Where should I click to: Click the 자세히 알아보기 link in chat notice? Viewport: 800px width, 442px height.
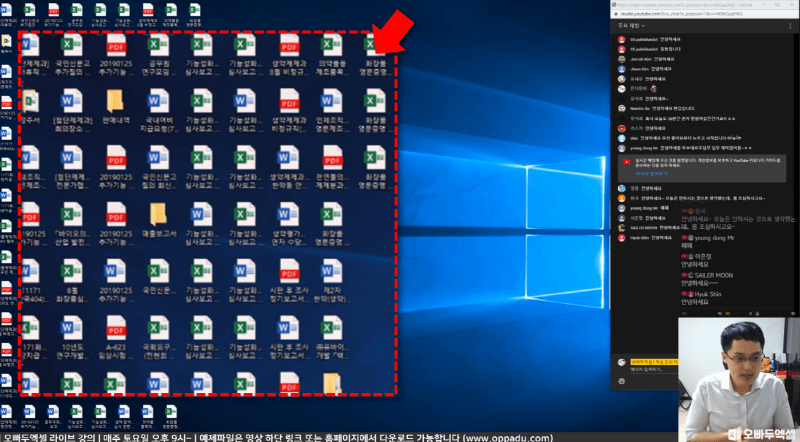click(643, 172)
